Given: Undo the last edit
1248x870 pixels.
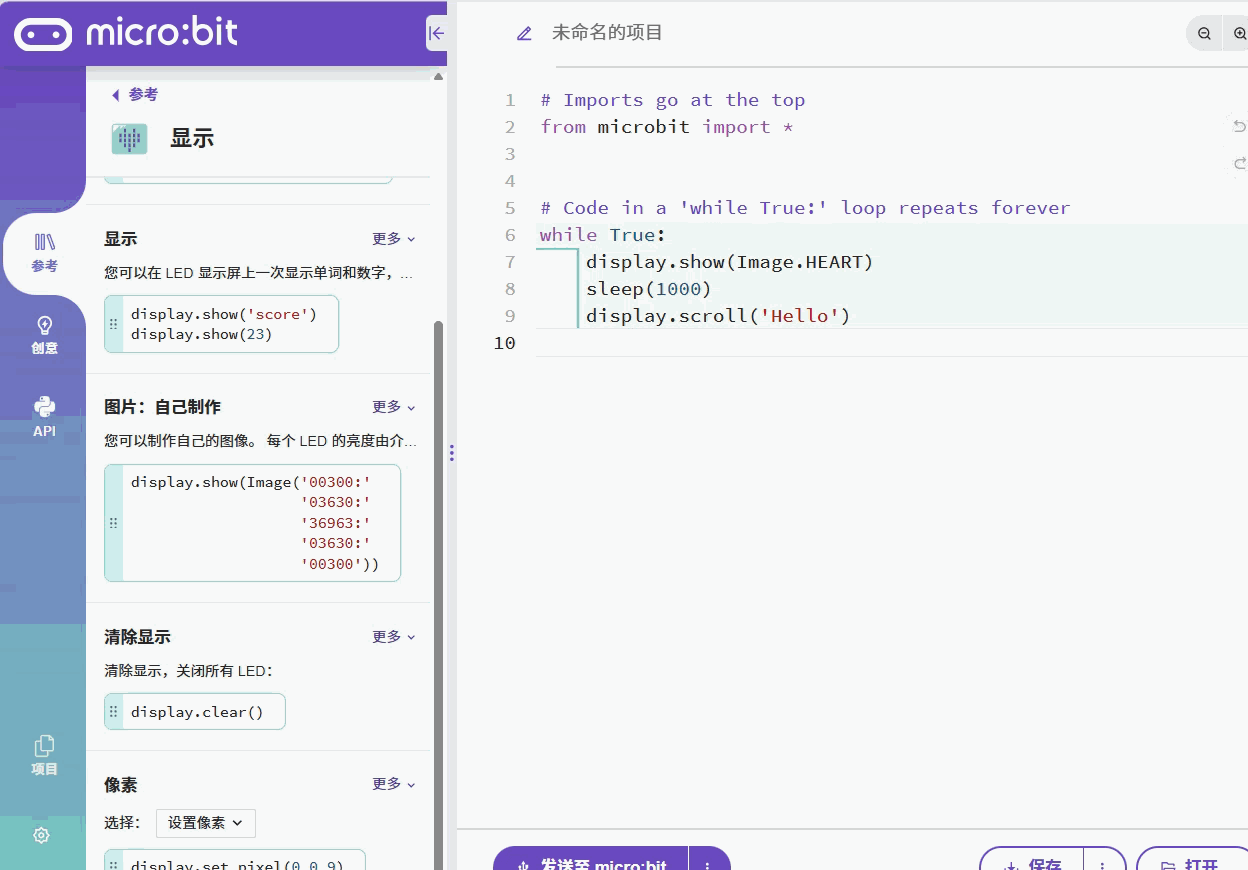Looking at the screenshot, I should coord(1240,126).
